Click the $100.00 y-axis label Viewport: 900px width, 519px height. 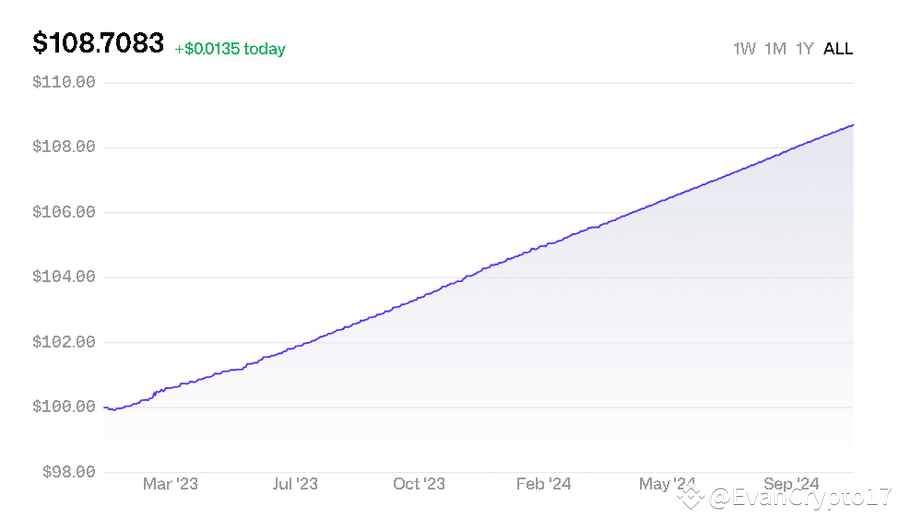pyautogui.click(x=64, y=407)
